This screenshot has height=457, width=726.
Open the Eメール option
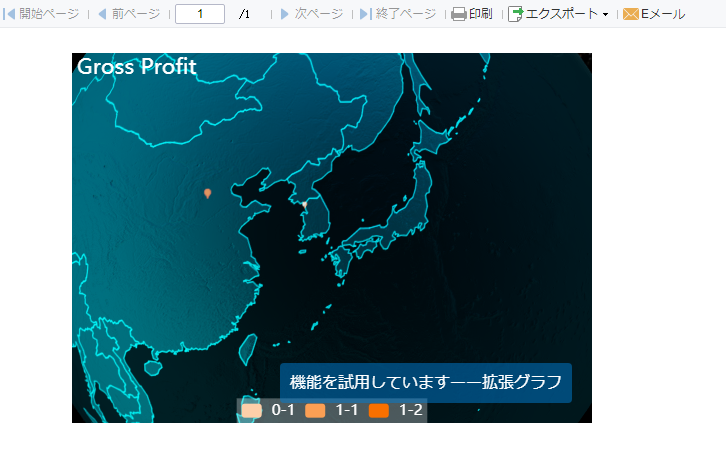click(x=663, y=14)
